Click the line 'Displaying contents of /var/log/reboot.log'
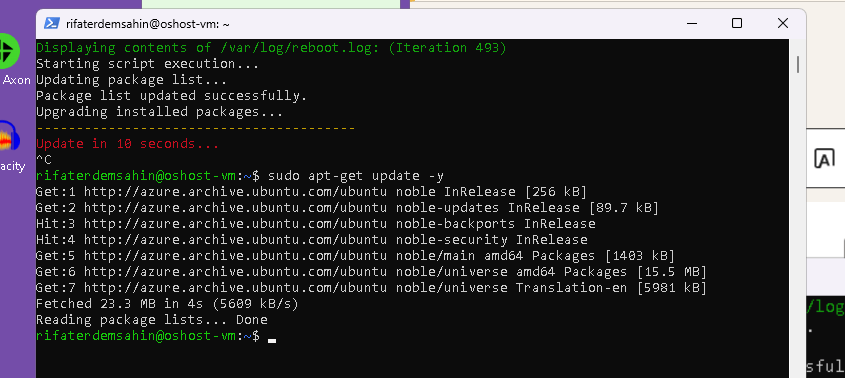Image resolution: width=845 pixels, height=378 pixels. coord(271,48)
